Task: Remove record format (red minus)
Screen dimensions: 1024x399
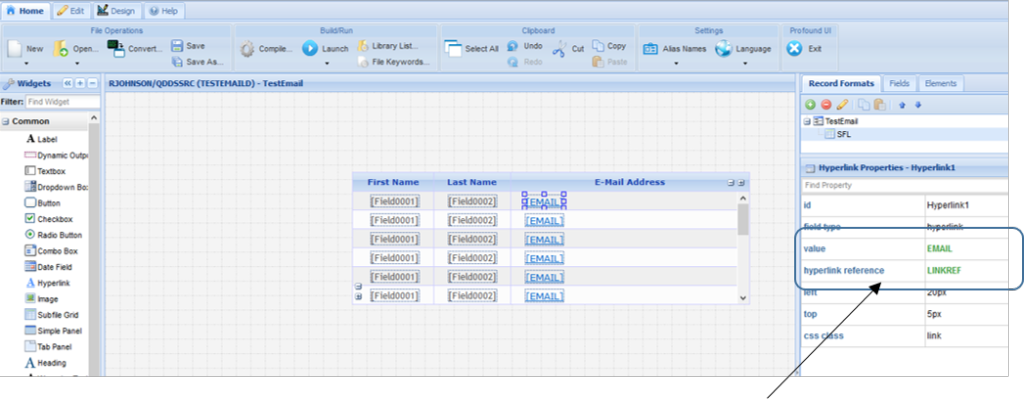Action: (x=826, y=104)
